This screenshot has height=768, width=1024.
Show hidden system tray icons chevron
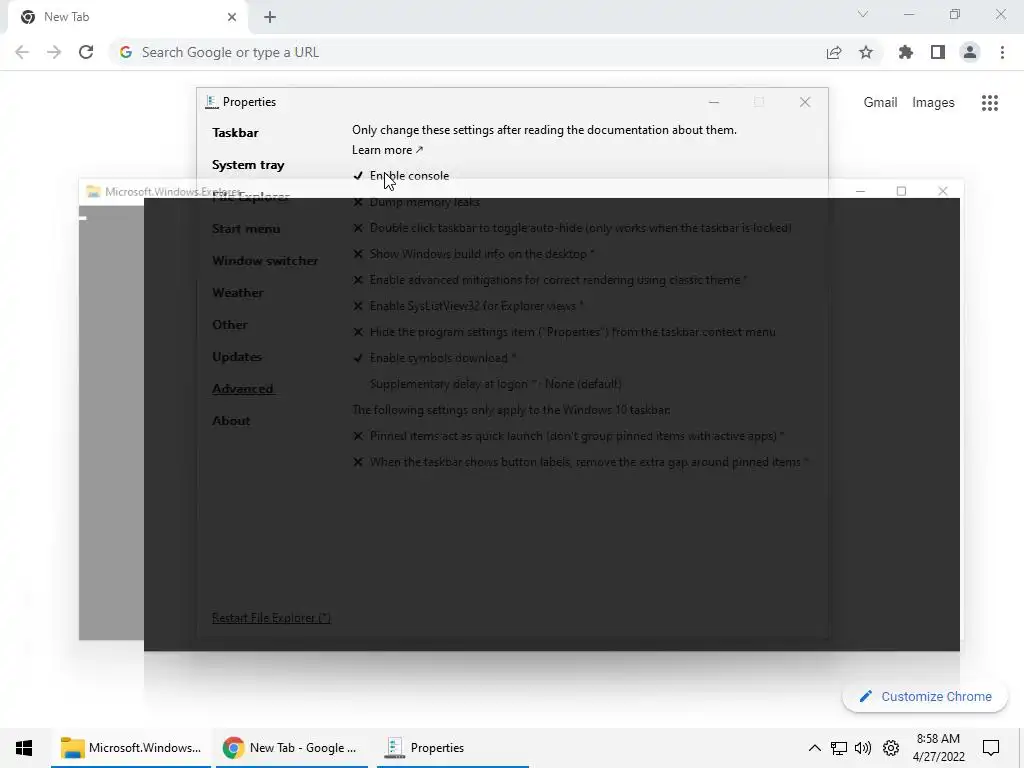pyautogui.click(x=814, y=748)
